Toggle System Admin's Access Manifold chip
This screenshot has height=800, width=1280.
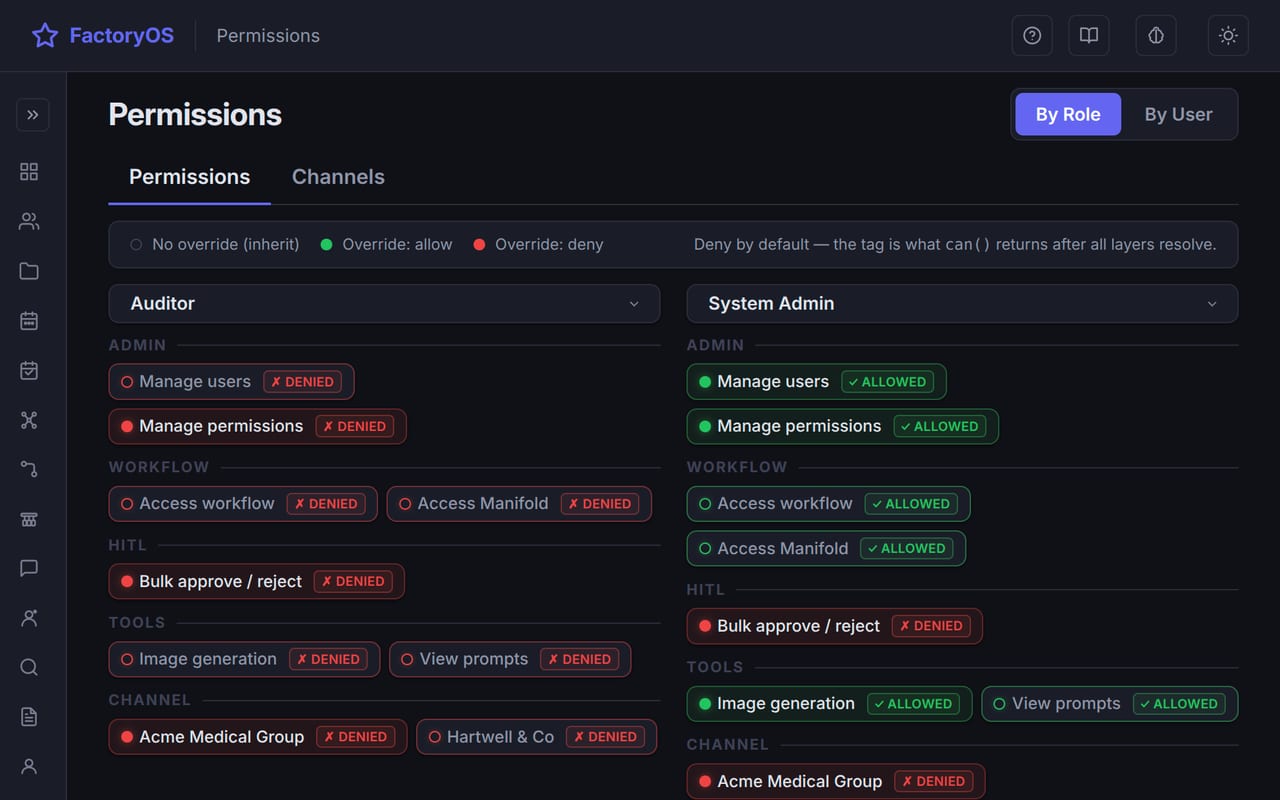(826, 549)
